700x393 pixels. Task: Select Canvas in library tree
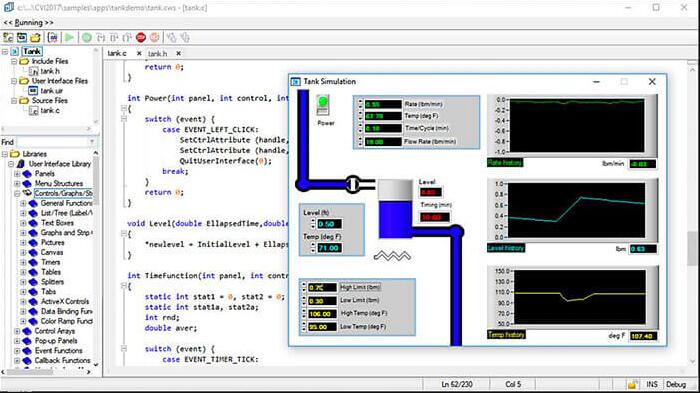(52, 252)
